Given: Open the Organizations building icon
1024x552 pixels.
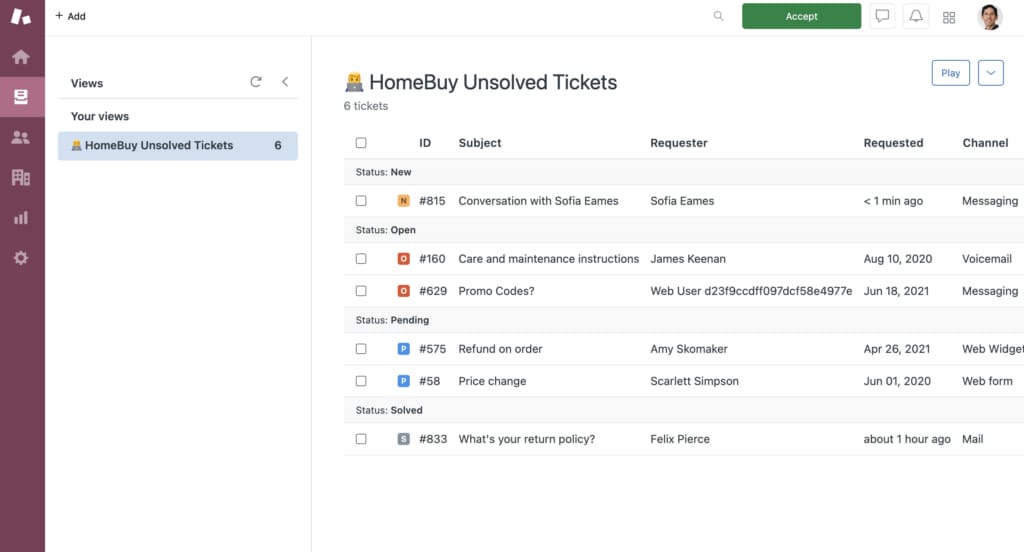Looking at the screenshot, I should coord(21,178).
